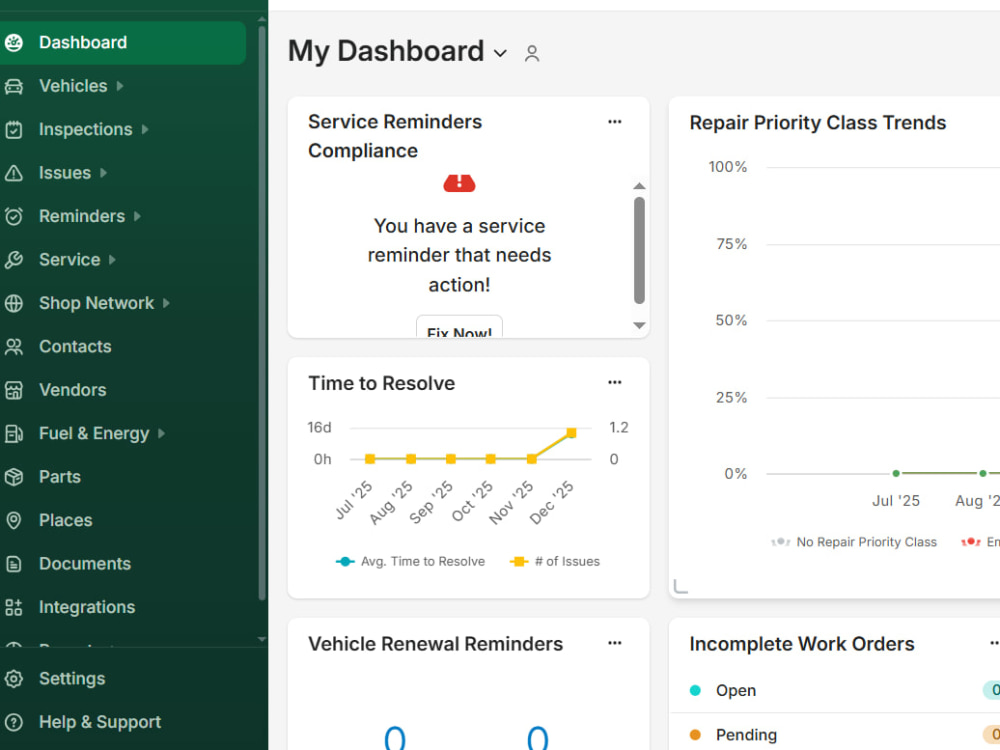The height and width of the screenshot is (750, 1000).
Task: Click the person icon beside My Dashboard
Action: tap(532, 54)
